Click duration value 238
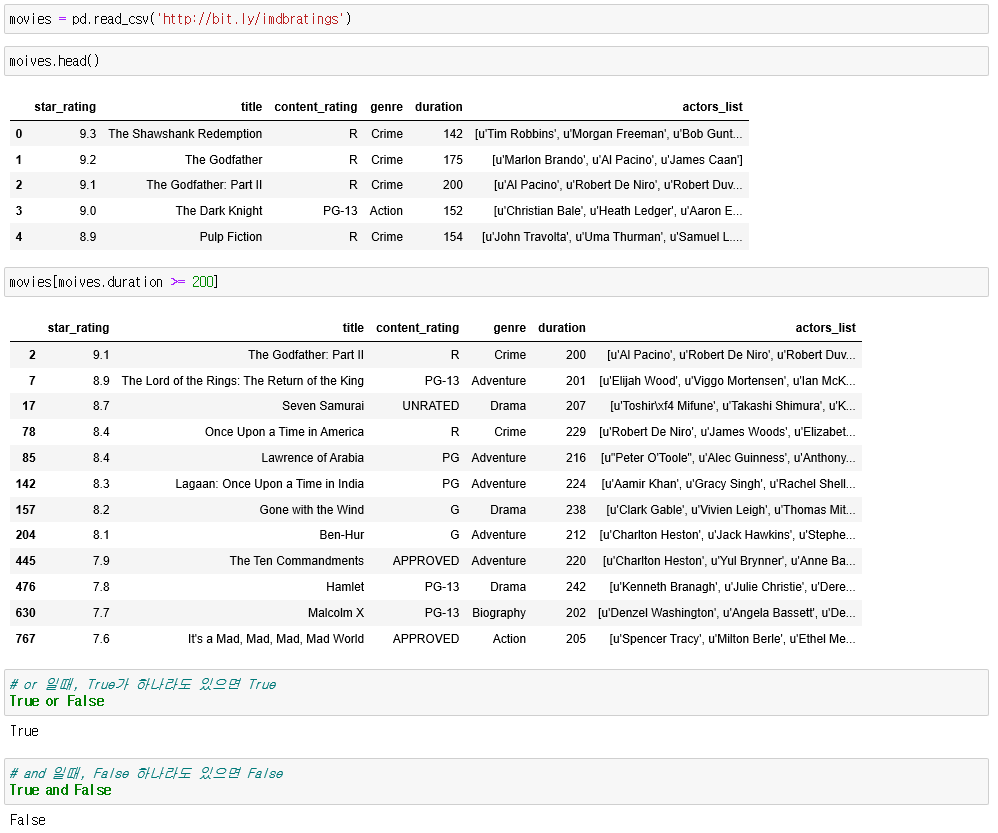998x833 pixels. click(x=576, y=510)
